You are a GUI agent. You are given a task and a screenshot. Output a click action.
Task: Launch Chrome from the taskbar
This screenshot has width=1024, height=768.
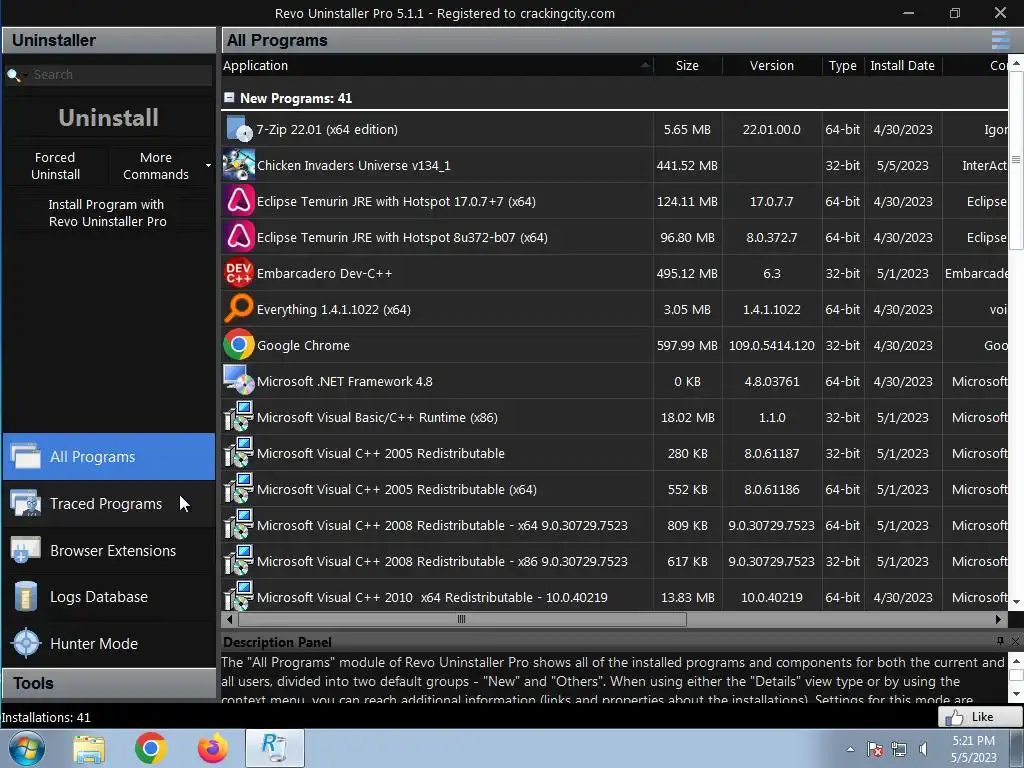tap(151, 748)
